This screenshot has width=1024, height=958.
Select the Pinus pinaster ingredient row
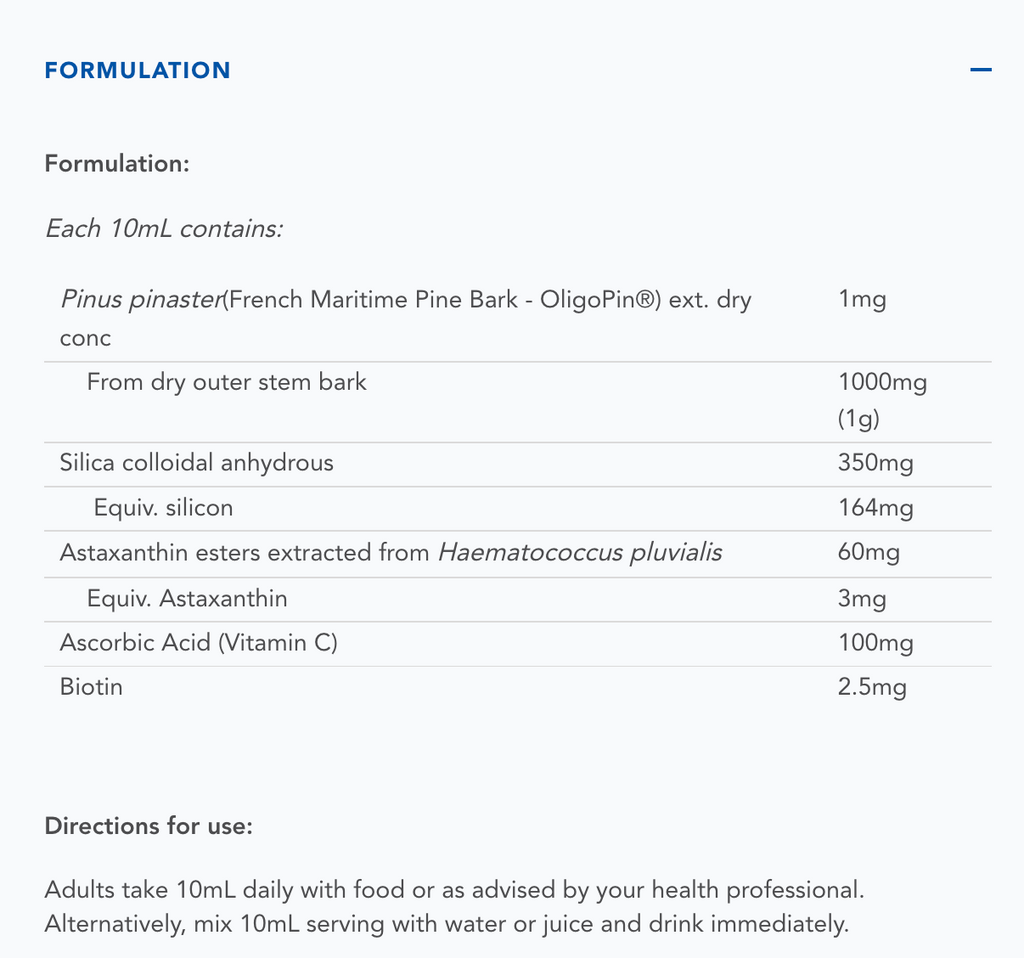pos(405,300)
